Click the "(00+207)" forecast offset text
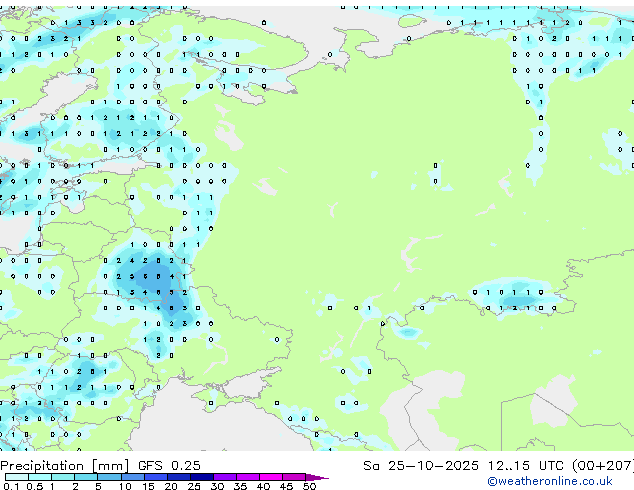 click(603, 466)
